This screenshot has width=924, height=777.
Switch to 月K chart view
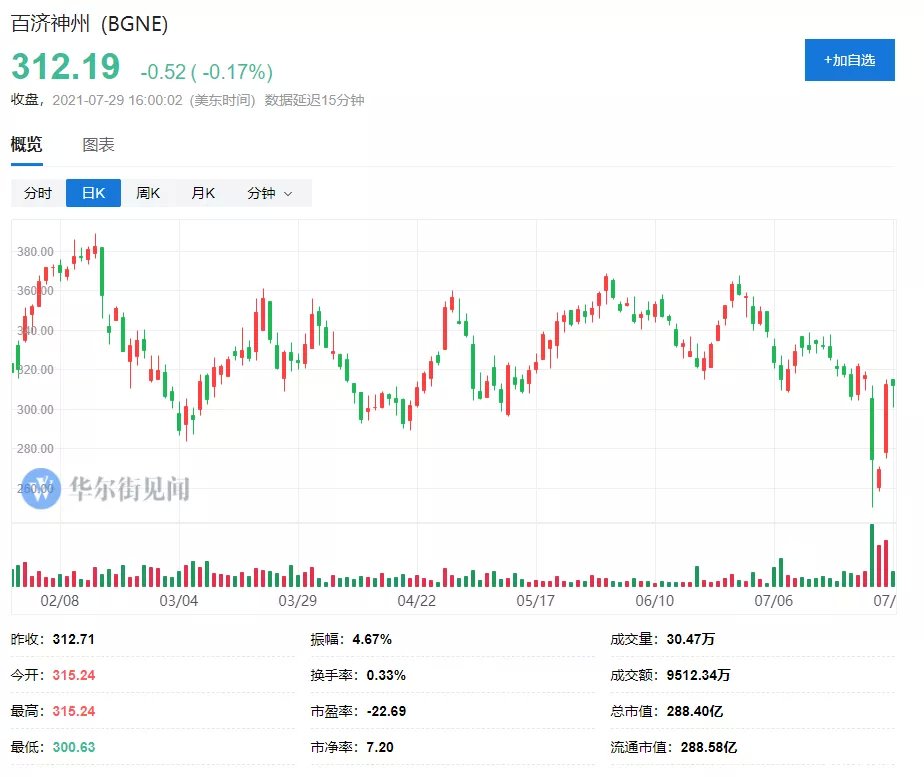203,193
